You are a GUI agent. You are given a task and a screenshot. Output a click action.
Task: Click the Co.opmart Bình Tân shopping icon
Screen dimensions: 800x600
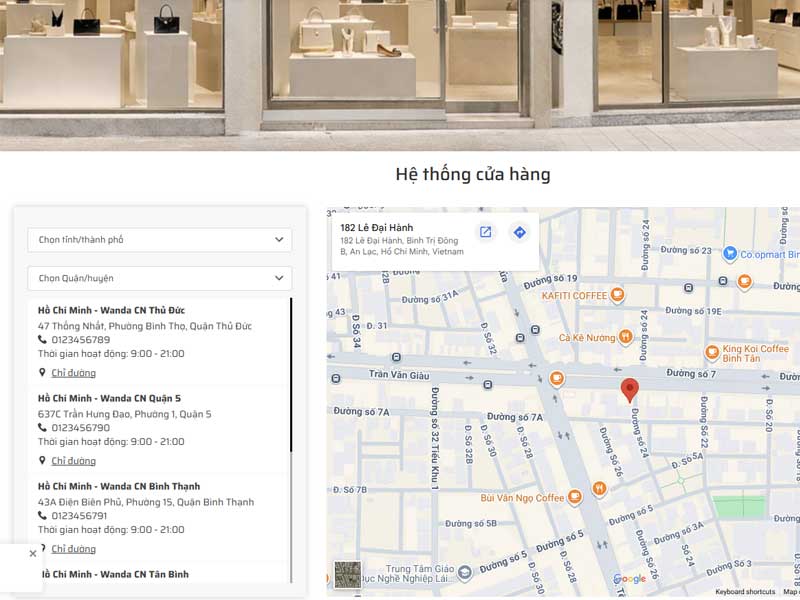pos(730,254)
